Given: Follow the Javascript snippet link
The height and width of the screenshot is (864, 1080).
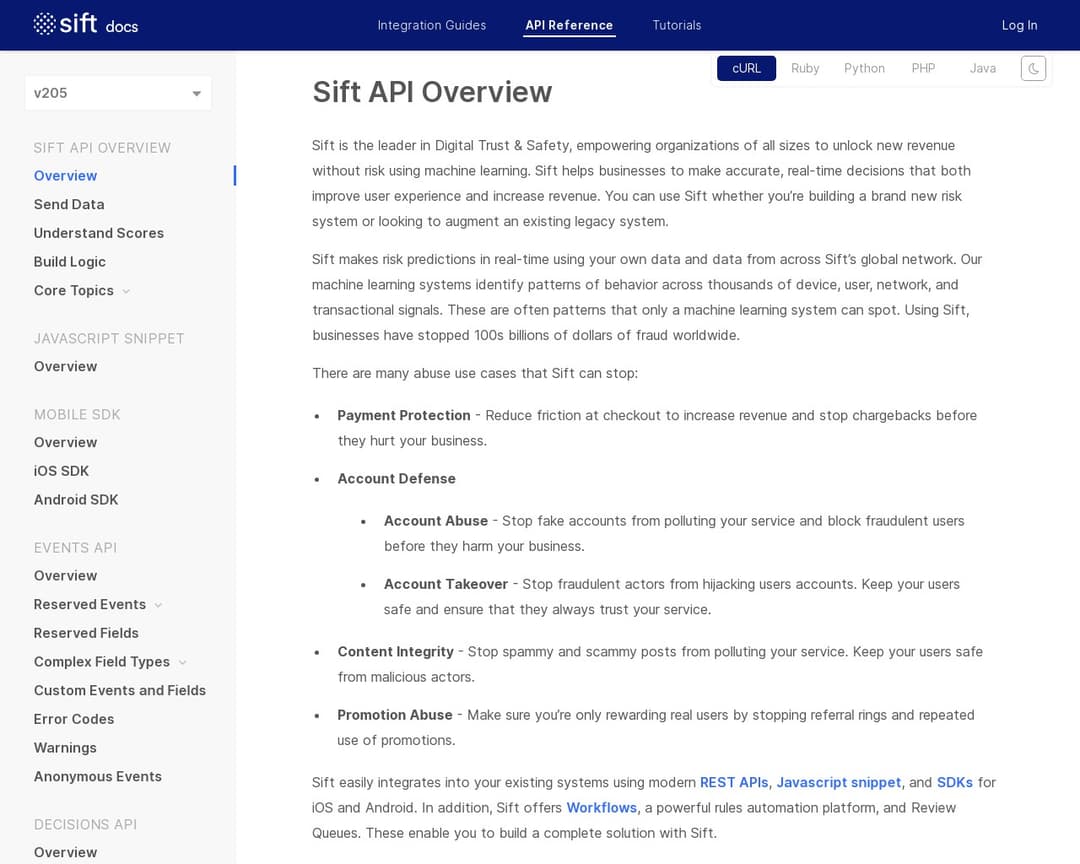Looking at the screenshot, I should point(838,783).
